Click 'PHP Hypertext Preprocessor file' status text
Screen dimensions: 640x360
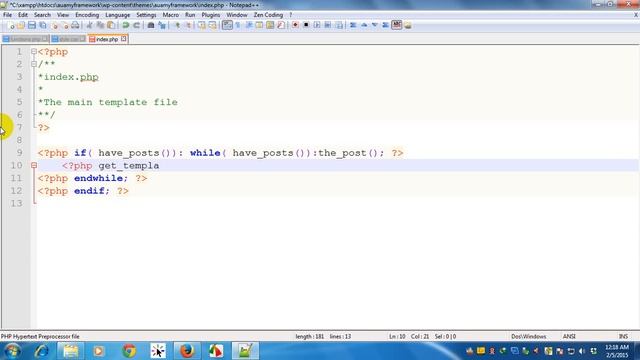(40, 337)
